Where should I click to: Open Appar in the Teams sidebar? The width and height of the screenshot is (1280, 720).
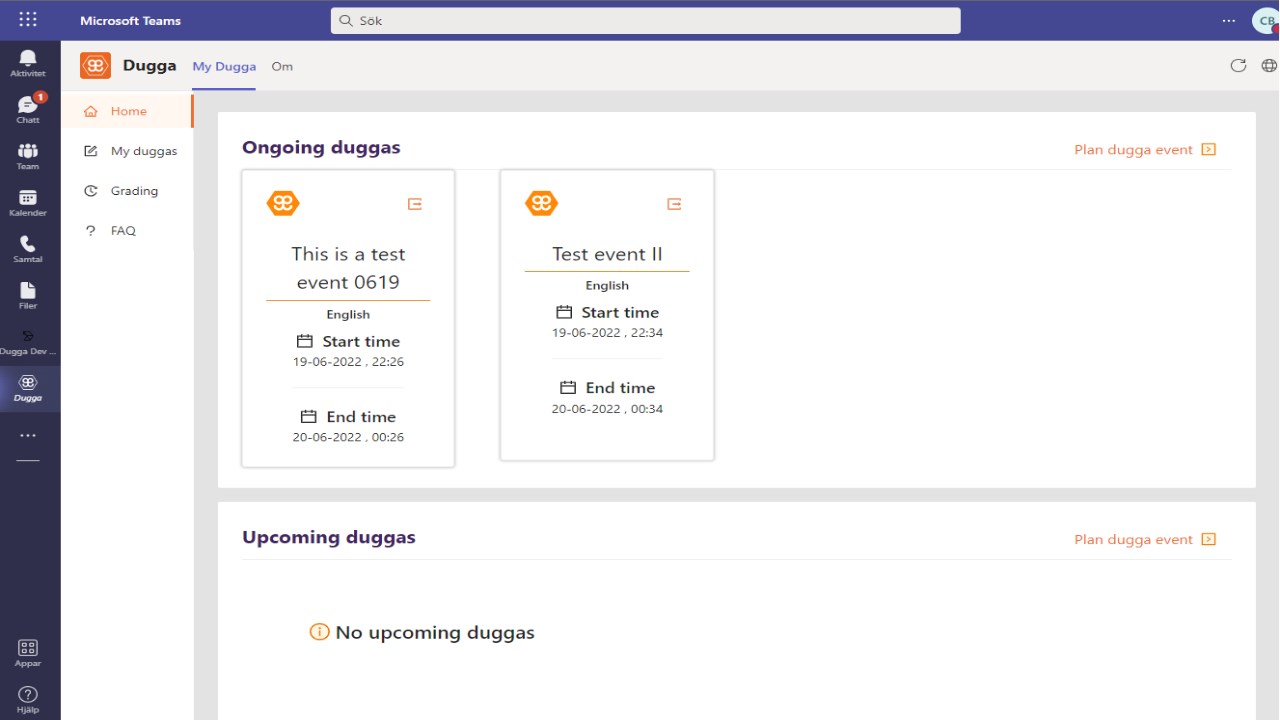(28, 653)
